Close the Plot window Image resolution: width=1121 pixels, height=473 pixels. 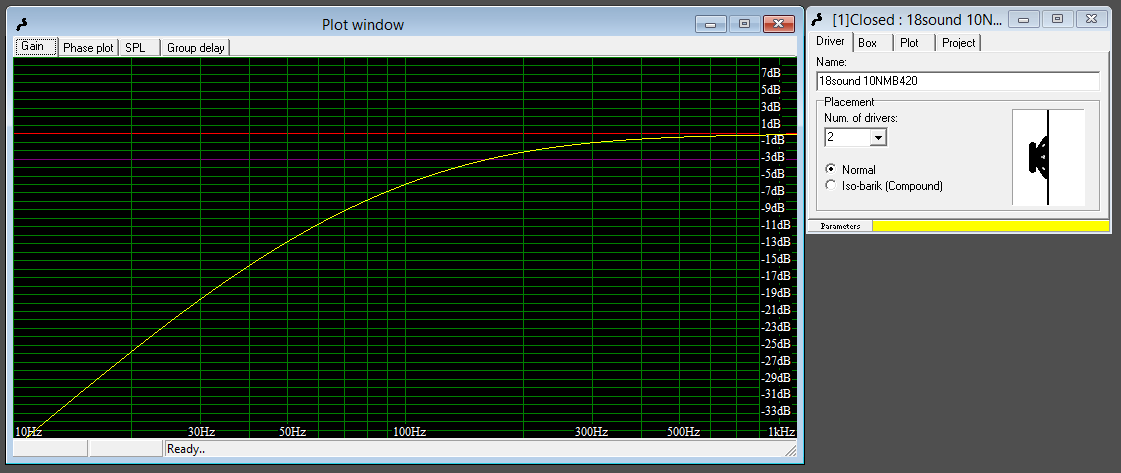[x=777, y=24]
